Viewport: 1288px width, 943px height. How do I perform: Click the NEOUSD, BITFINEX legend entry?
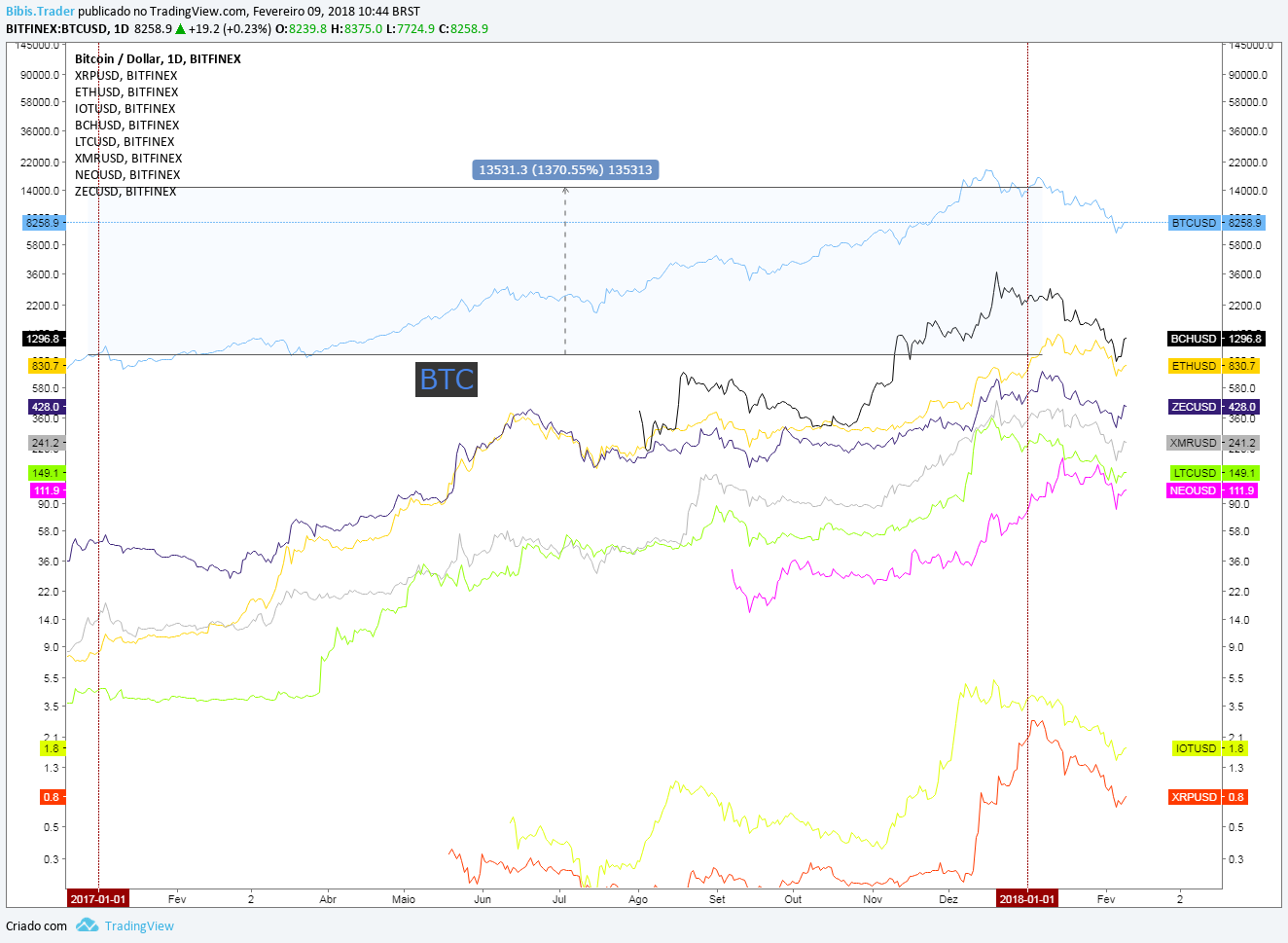click(x=127, y=175)
